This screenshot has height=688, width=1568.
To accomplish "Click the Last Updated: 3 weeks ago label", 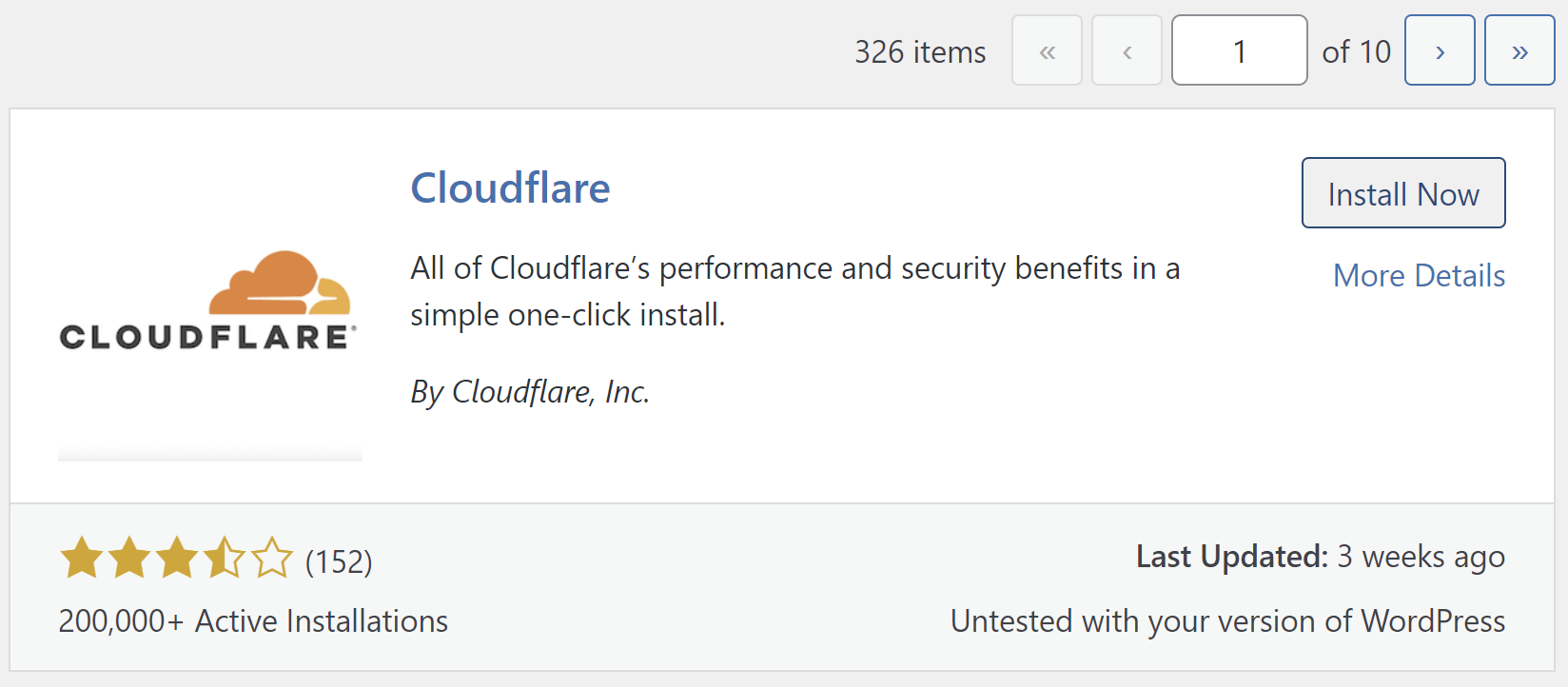I will pyautogui.click(x=1321, y=557).
